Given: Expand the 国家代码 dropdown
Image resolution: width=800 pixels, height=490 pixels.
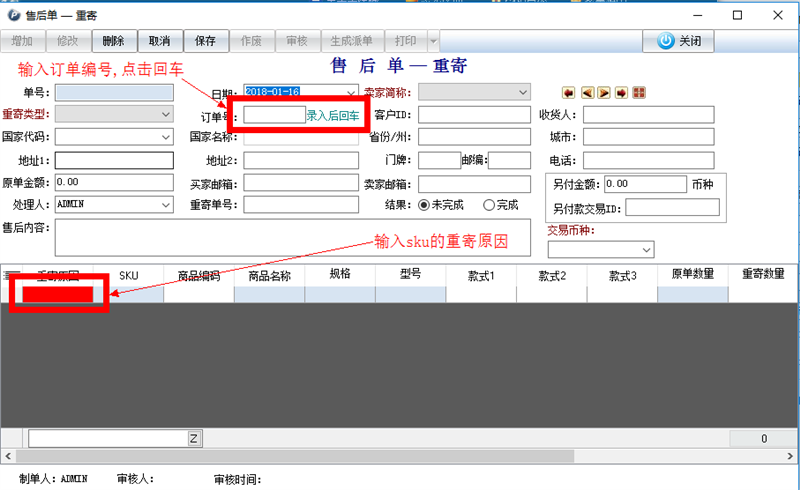Looking at the screenshot, I should tap(166, 137).
